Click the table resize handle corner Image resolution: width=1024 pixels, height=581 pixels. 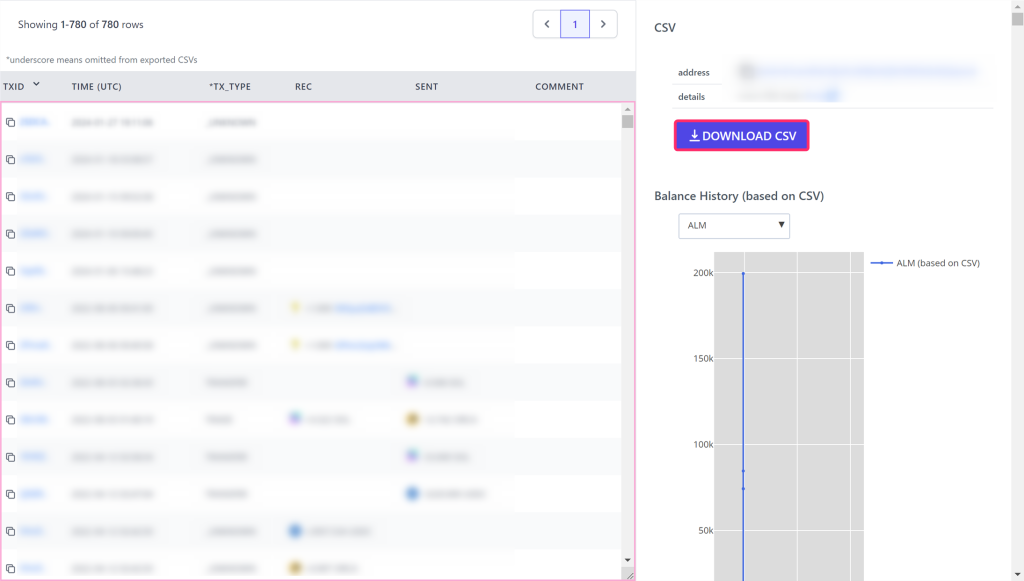coord(628,574)
